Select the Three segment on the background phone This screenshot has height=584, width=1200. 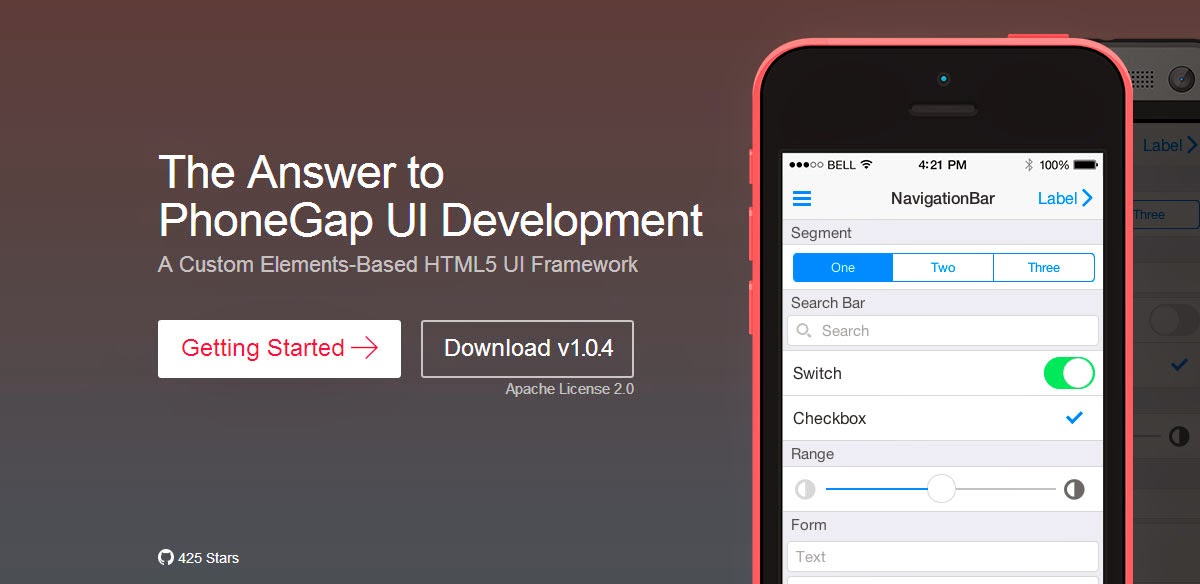coord(1165,215)
